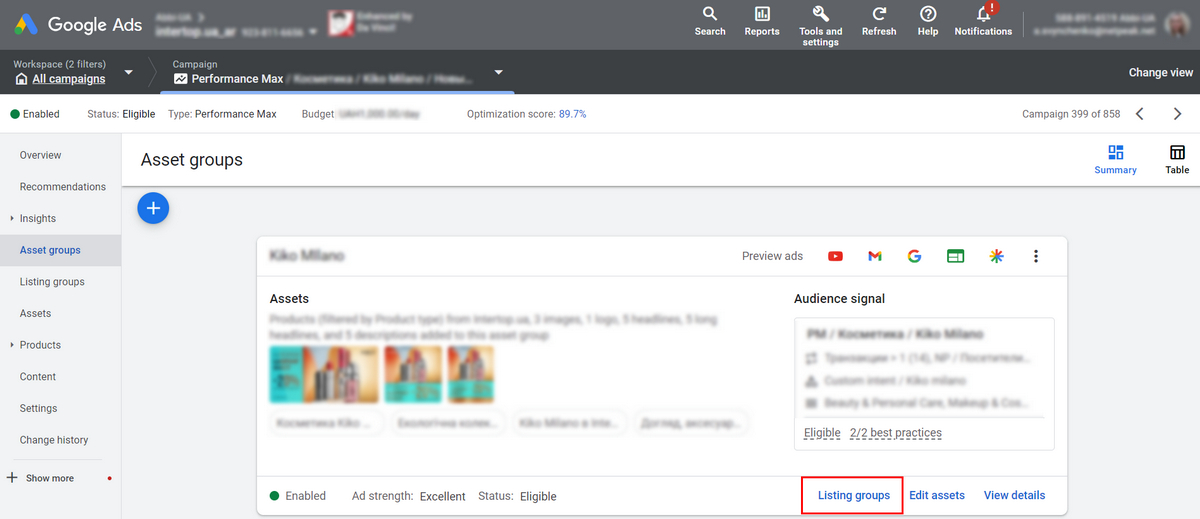Preview ad on YouTube
Viewport: 1200px width, 519px height.
835,256
